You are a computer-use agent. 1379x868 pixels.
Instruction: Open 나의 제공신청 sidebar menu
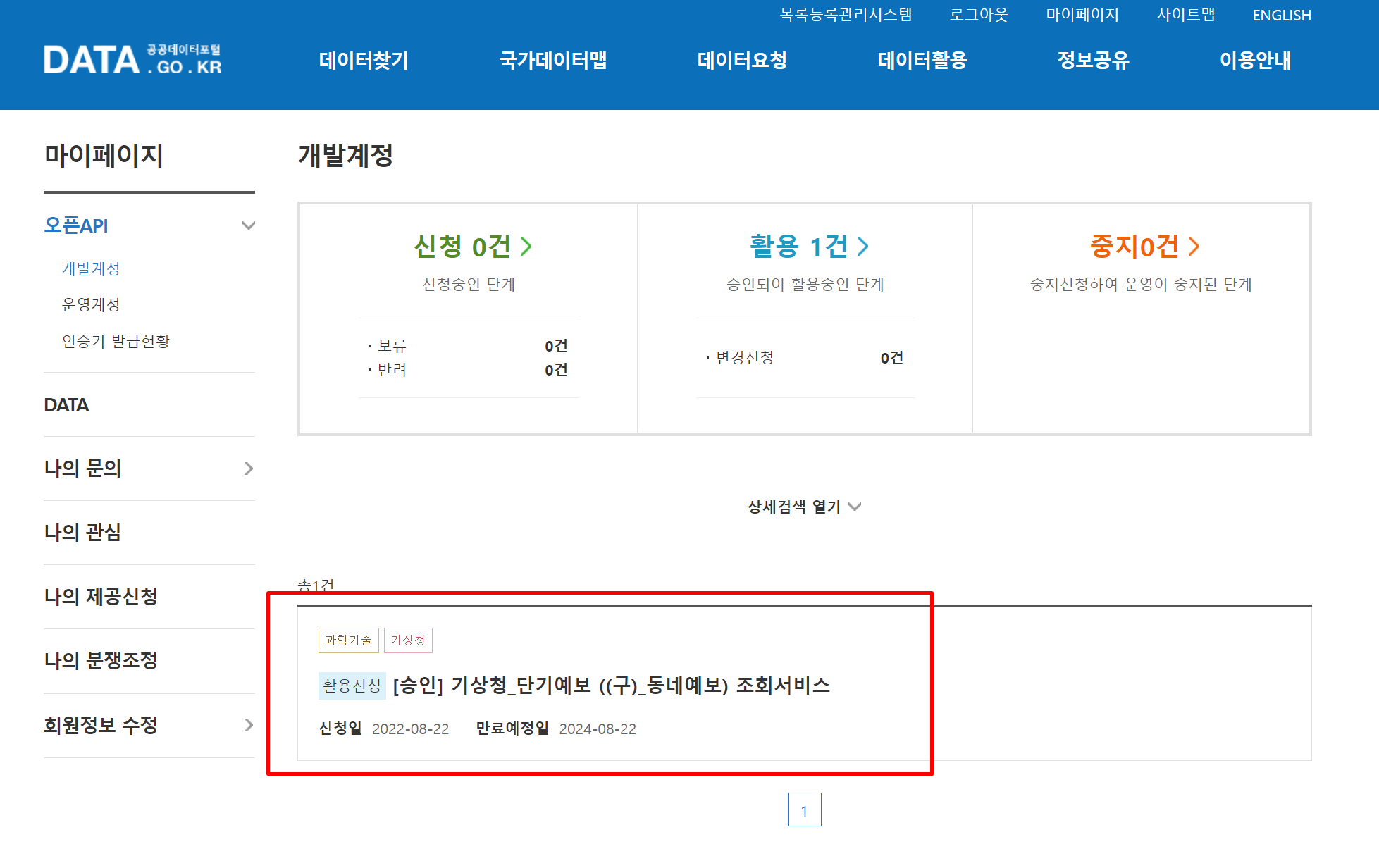pos(100,597)
